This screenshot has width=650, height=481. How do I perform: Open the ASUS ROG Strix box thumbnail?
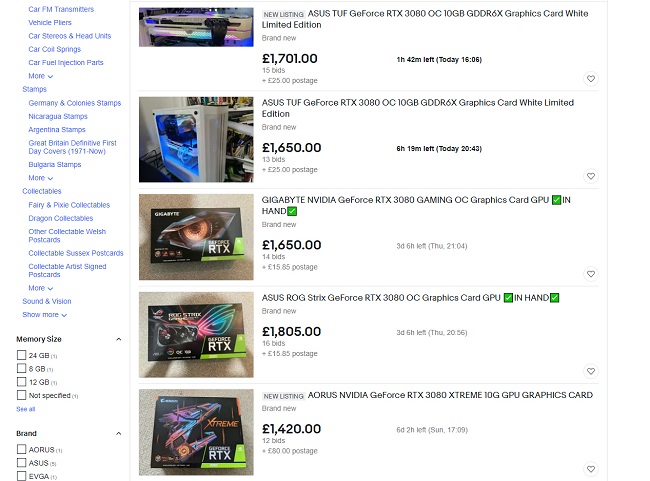[196, 335]
